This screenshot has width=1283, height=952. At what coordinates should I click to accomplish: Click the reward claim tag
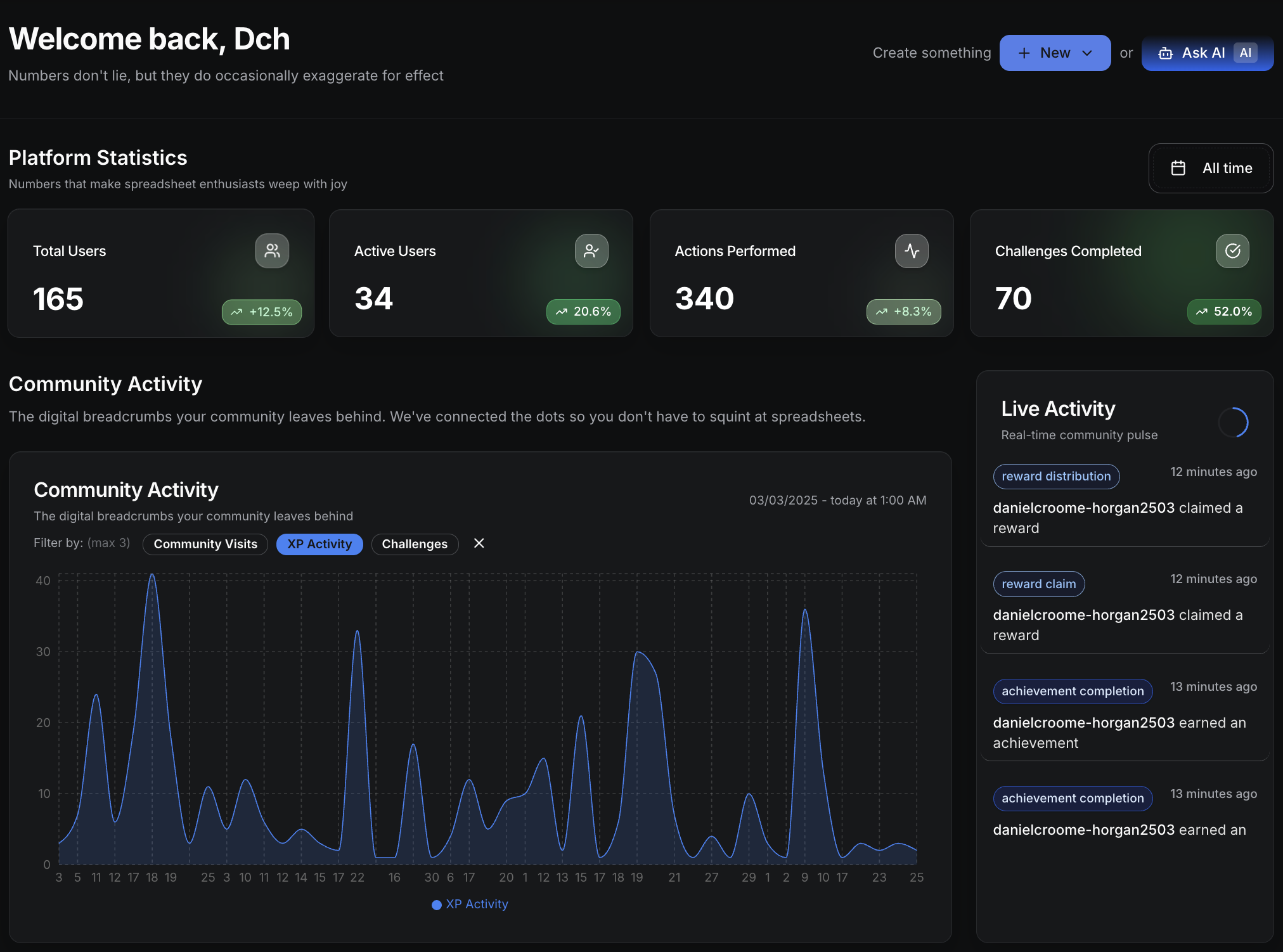pos(1038,584)
